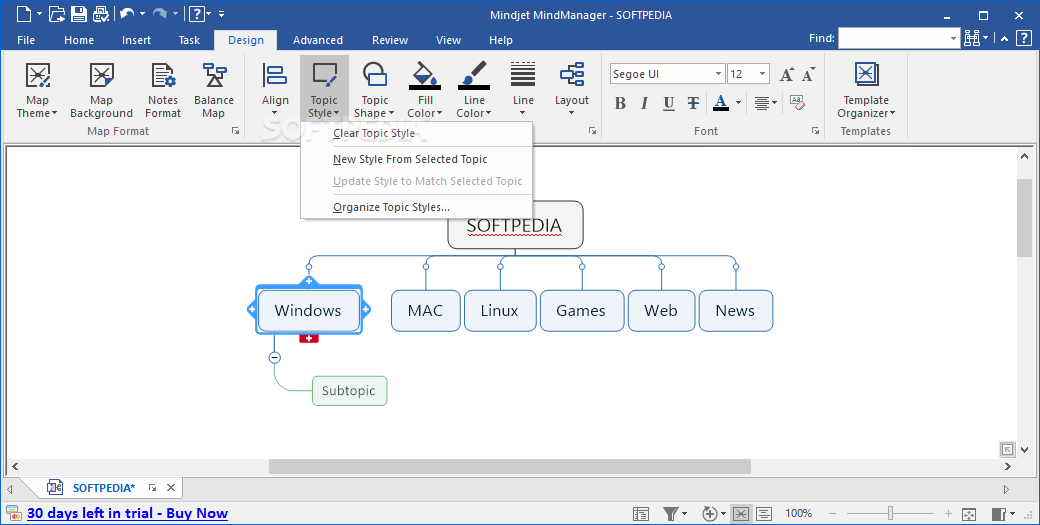Click the outline view icon in status bar
This screenshot has width=1040, height=525.
641,514
